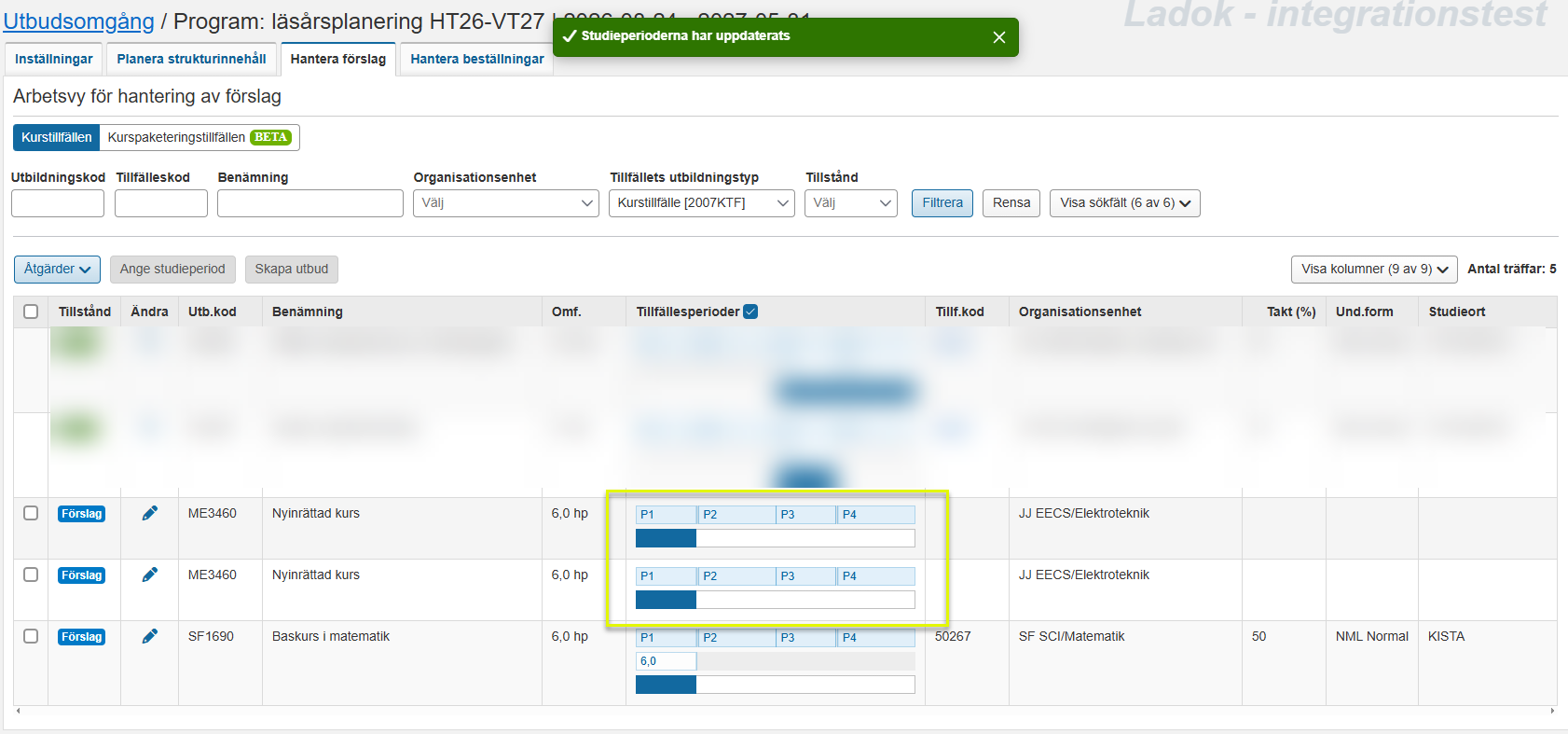The width and height of the screenshot is (1568, 734).
Task: Click the BETA badge on Kurspaketeringstillfällen
Action: point(270,137)
